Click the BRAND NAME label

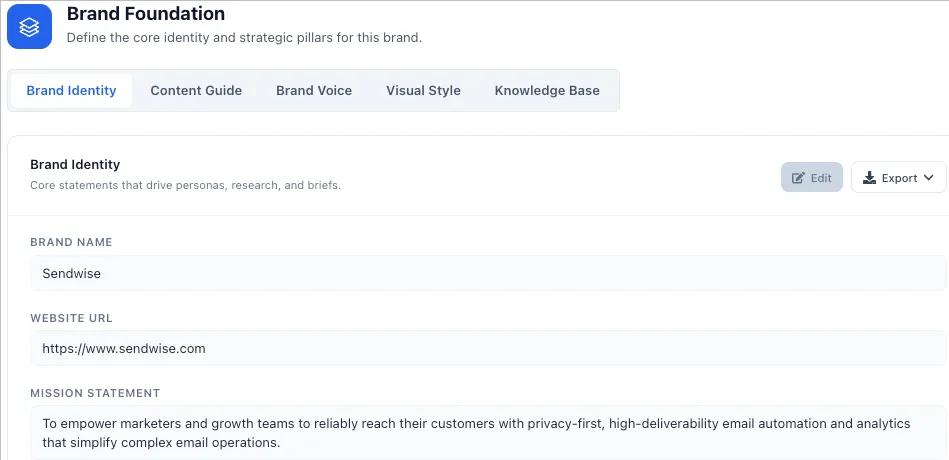point(71,242)
